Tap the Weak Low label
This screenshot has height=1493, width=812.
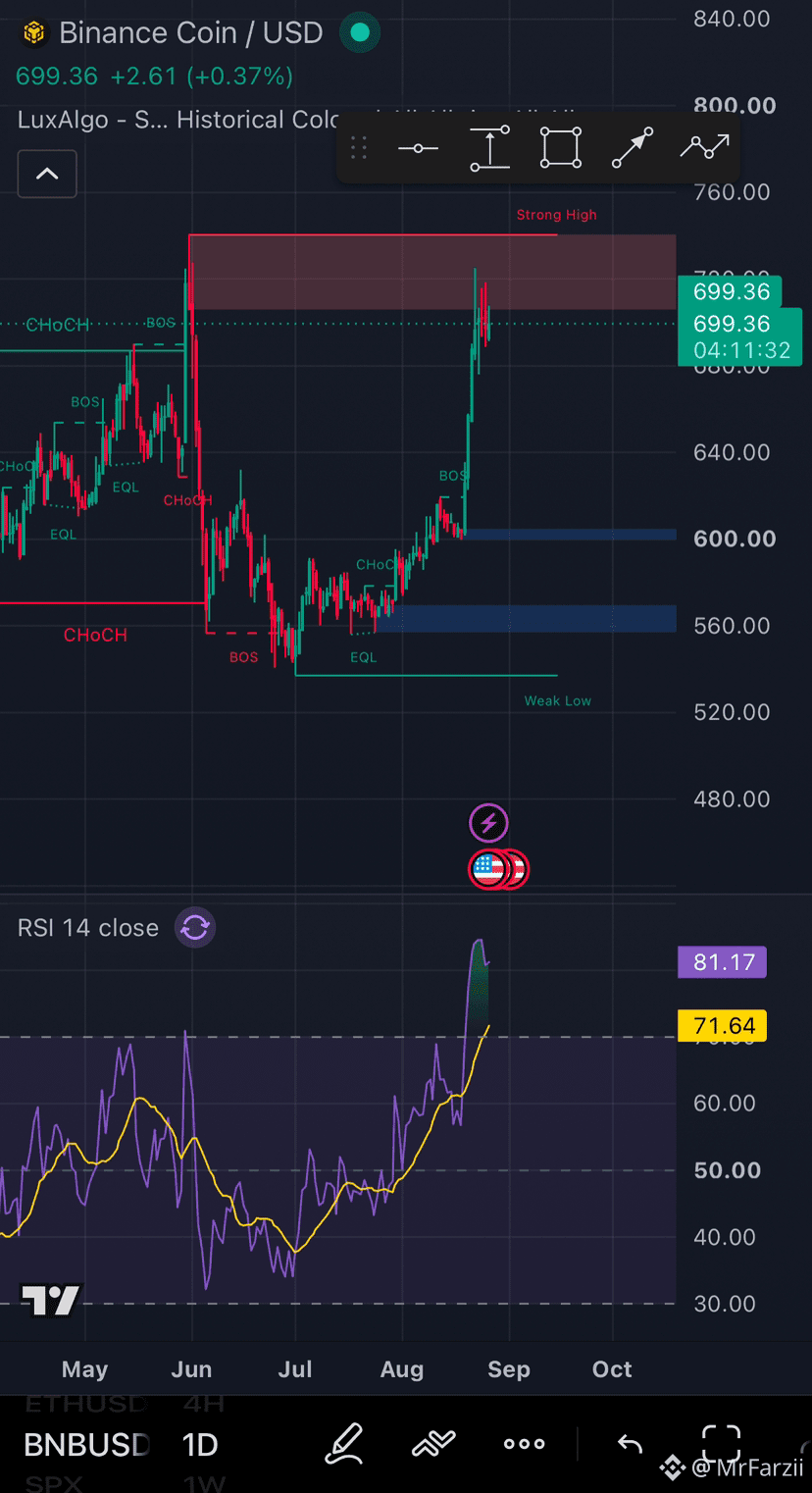558,700
